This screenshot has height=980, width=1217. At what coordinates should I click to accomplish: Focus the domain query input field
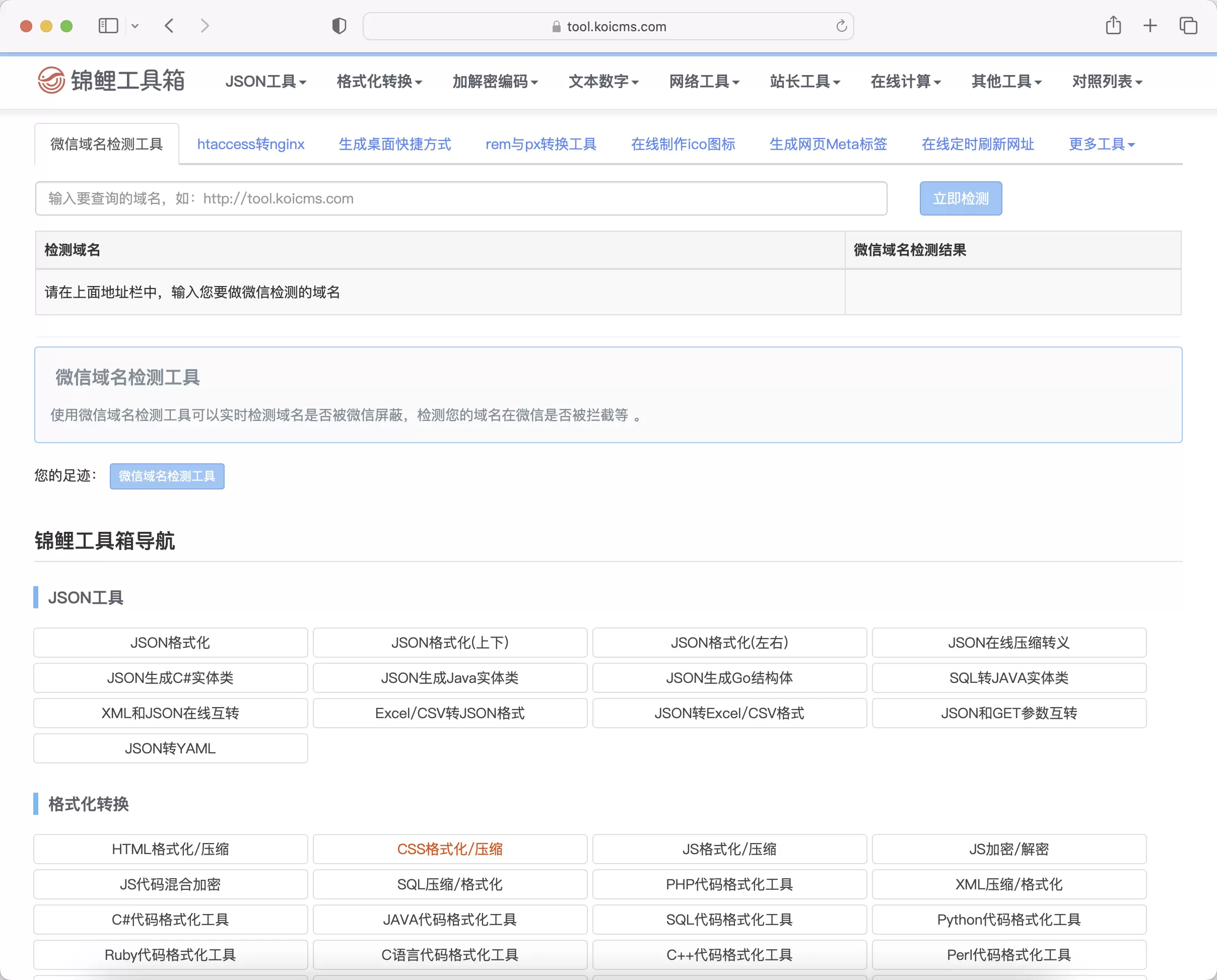click(461, 198)
